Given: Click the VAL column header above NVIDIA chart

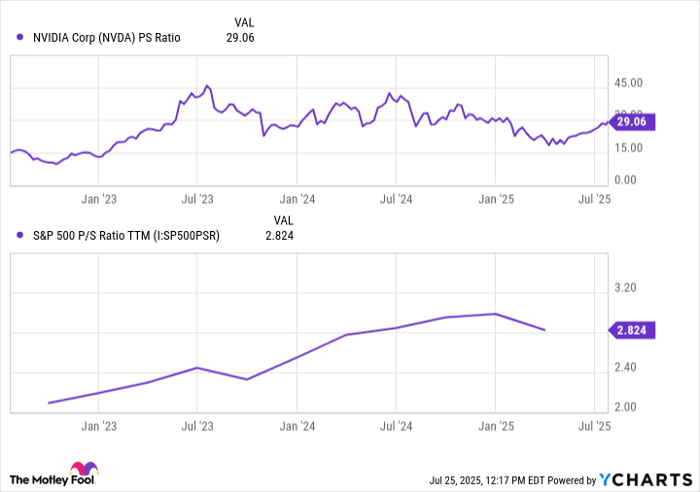Looking at the screenshot, I should pyautogui.click(x=246, y=21).
